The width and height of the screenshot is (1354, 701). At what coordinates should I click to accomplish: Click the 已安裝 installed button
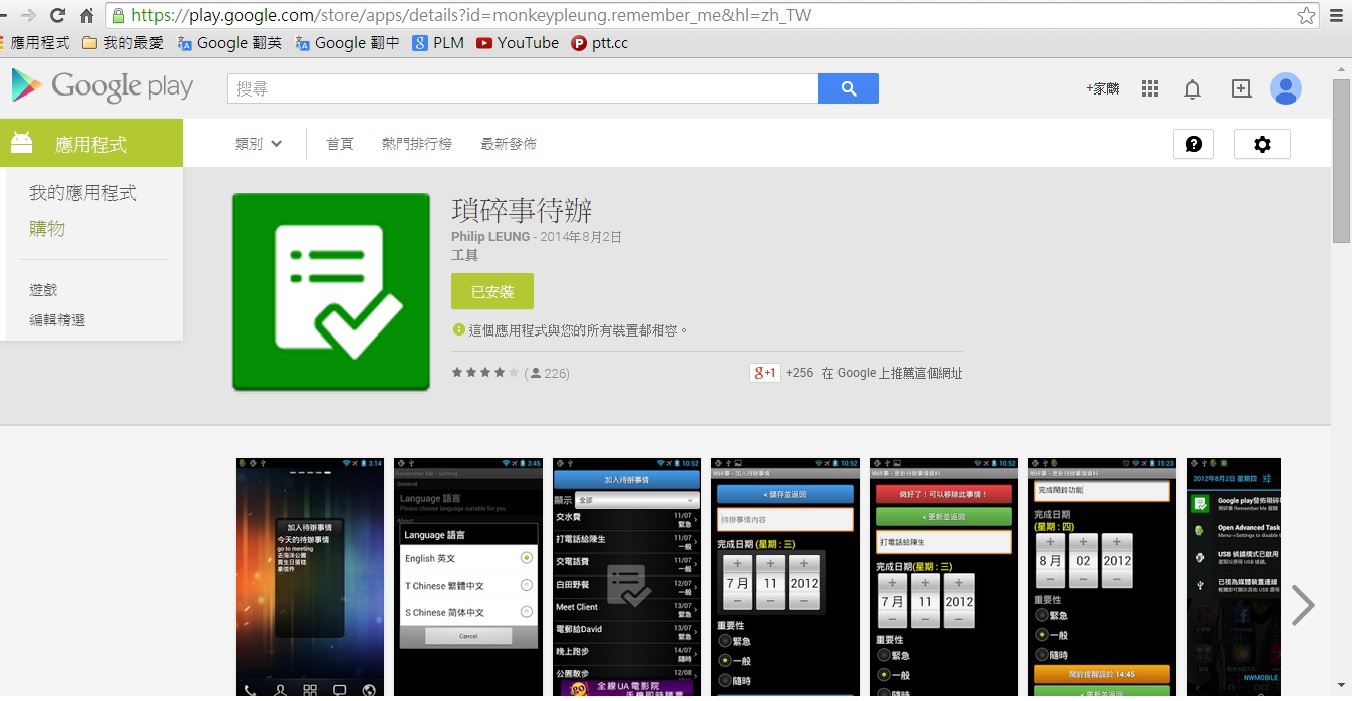[492, 291]
